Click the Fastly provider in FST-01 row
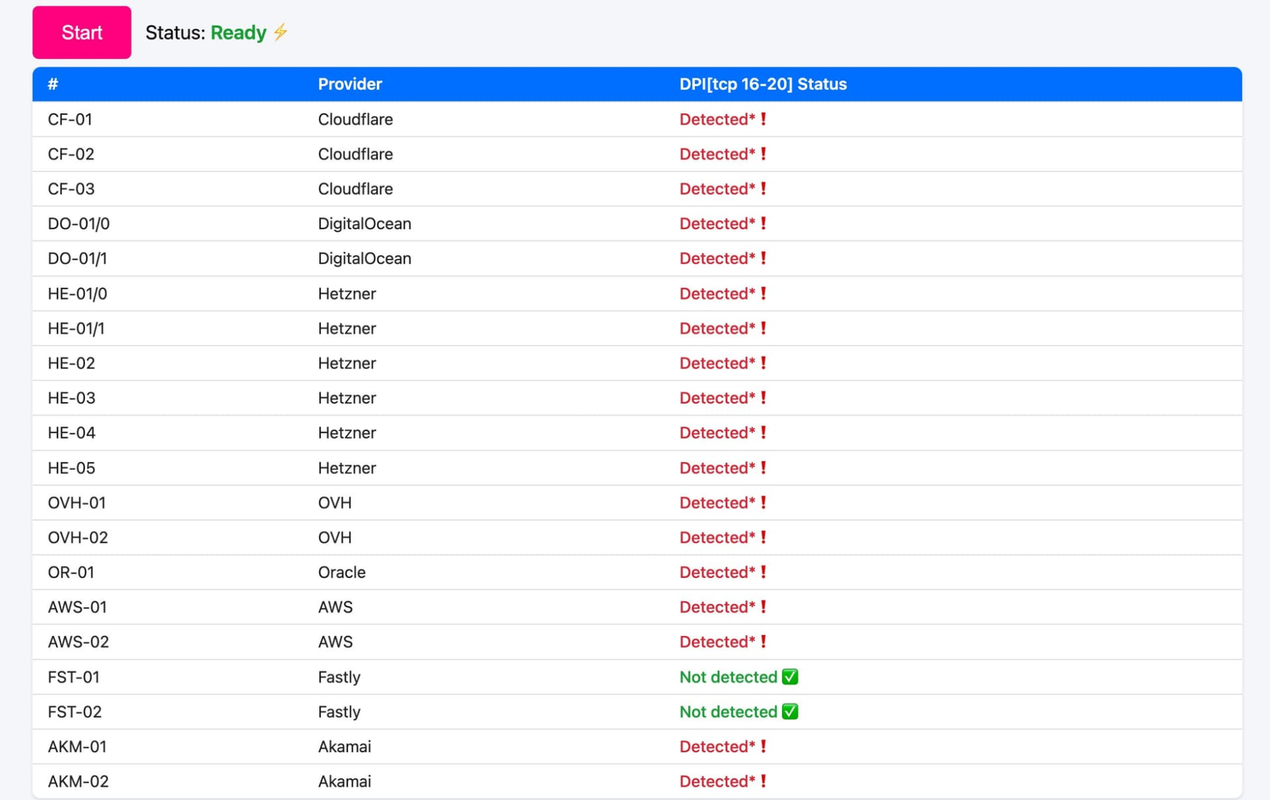 point(339,677)
